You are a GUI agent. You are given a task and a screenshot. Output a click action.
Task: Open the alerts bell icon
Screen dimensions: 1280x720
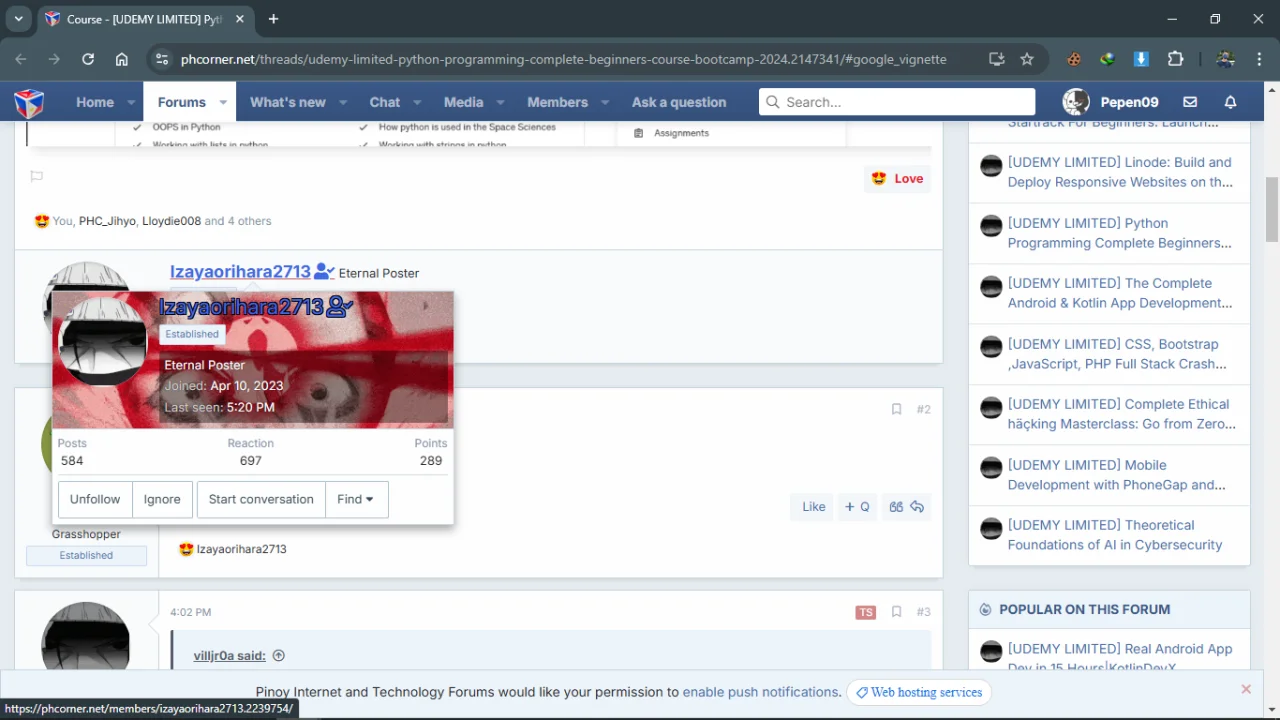[1231, 102]
